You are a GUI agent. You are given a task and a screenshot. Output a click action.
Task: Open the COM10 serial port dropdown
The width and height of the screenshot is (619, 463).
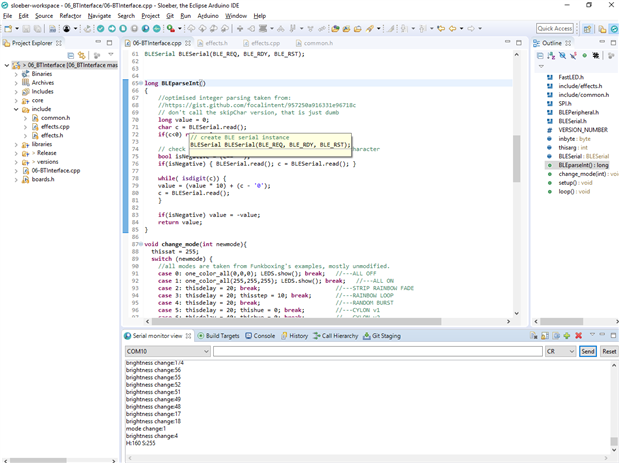[x=205, y=352]
